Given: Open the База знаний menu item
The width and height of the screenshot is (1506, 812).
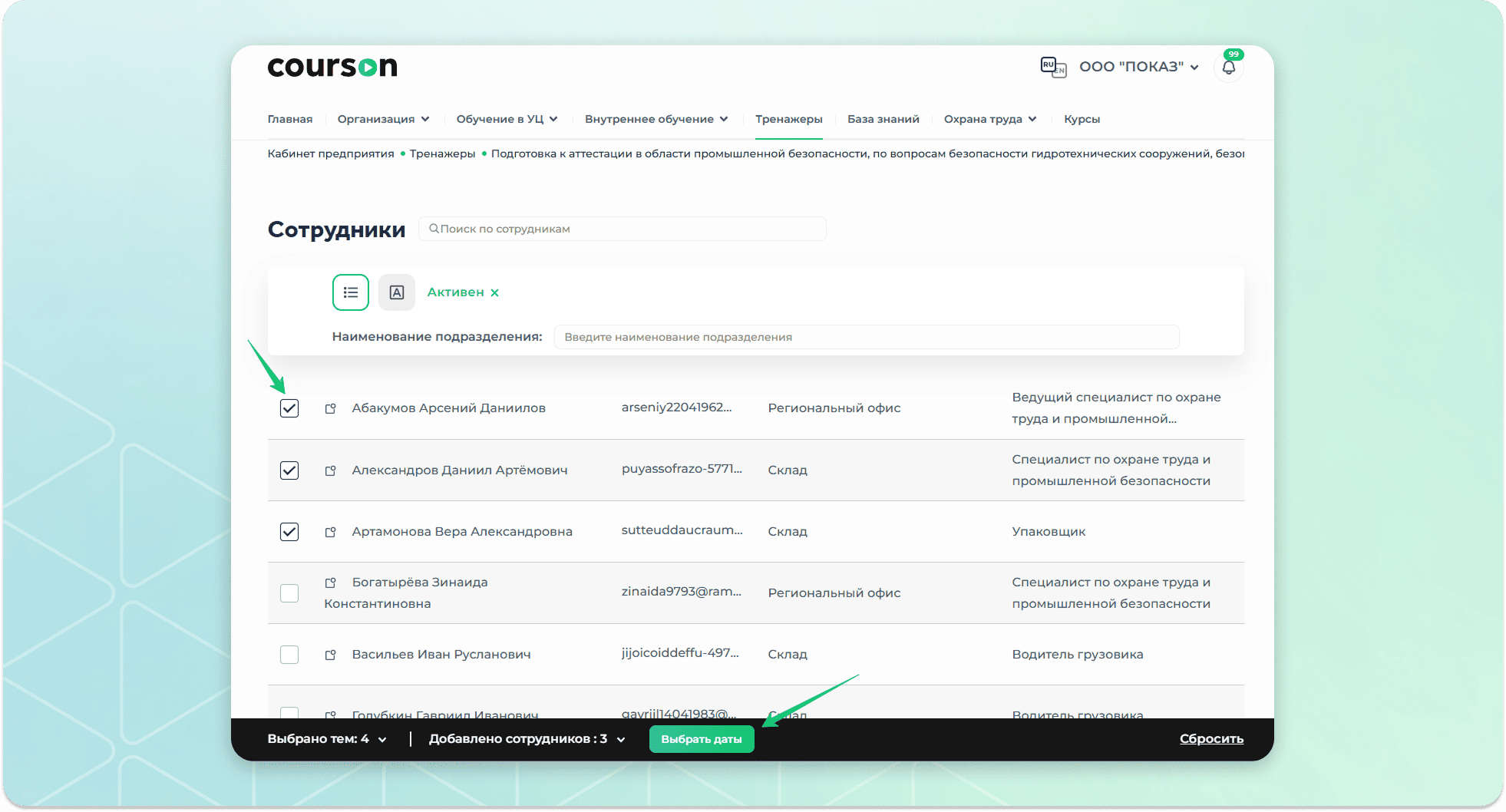Looking at the screenshot, I should tap(883, 119).
